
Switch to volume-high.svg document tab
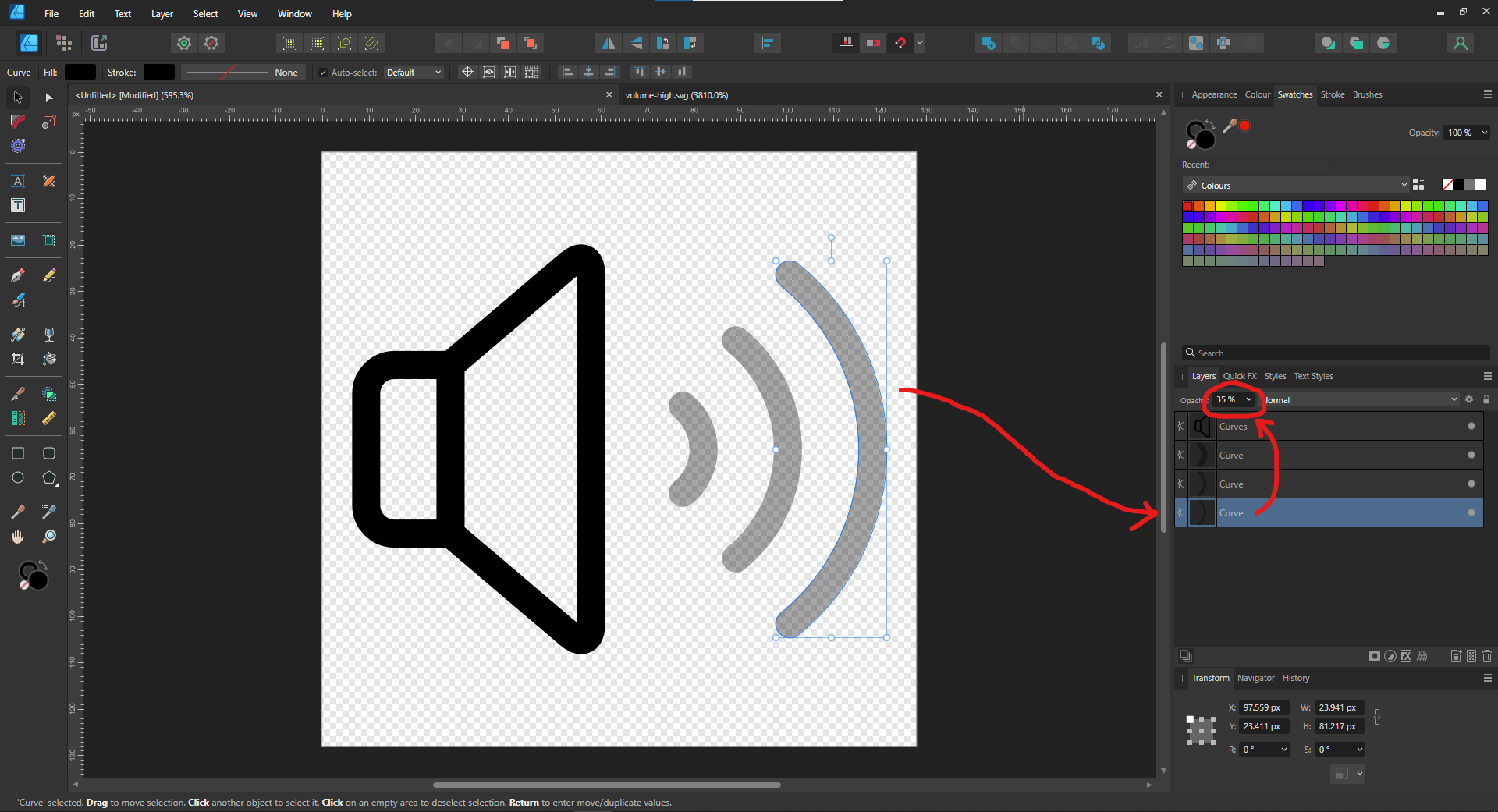pyautogui.click(x=676, y=95)
